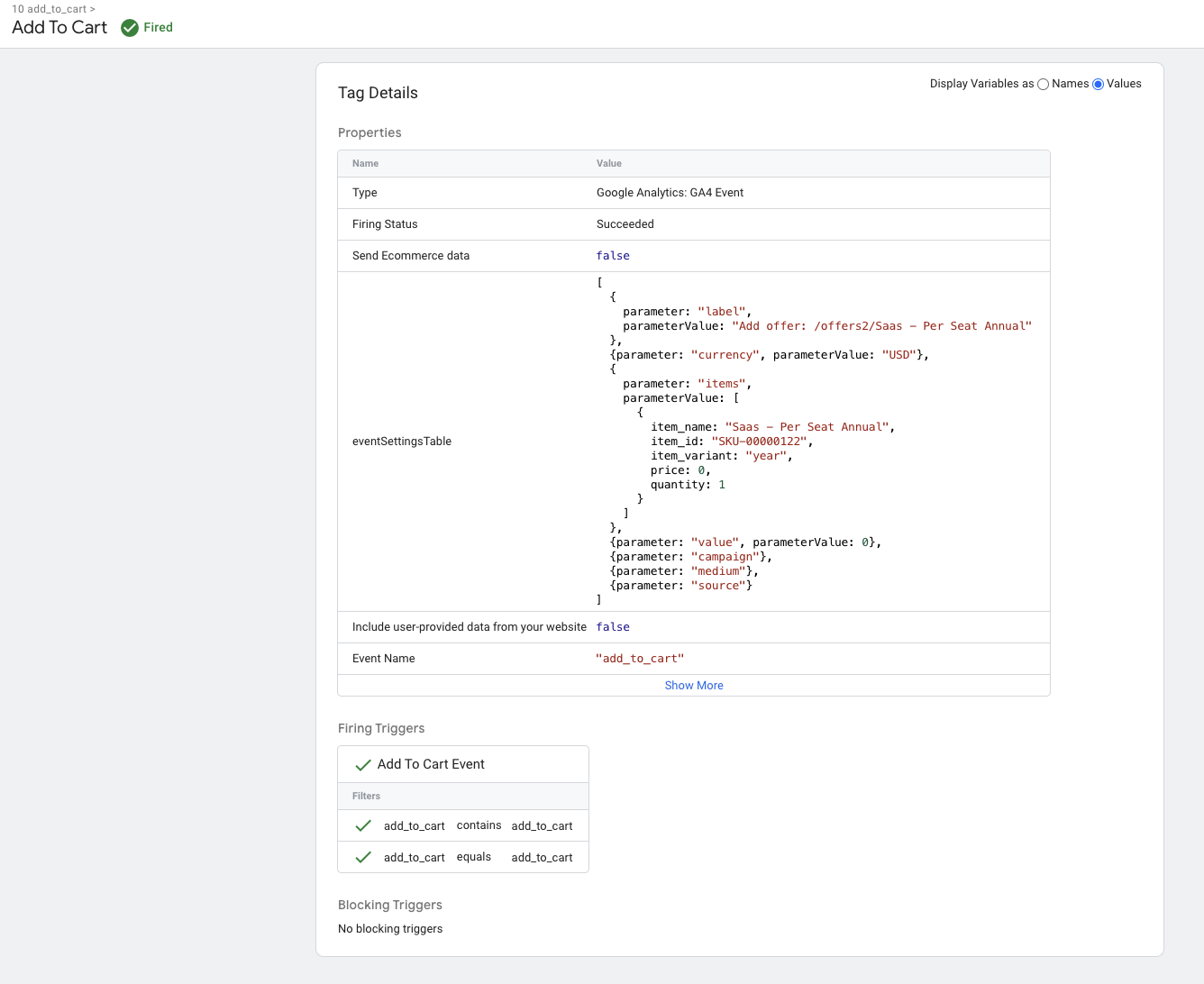
Task: Click the "currency" parameter line
Action: (x=769, y=355)
